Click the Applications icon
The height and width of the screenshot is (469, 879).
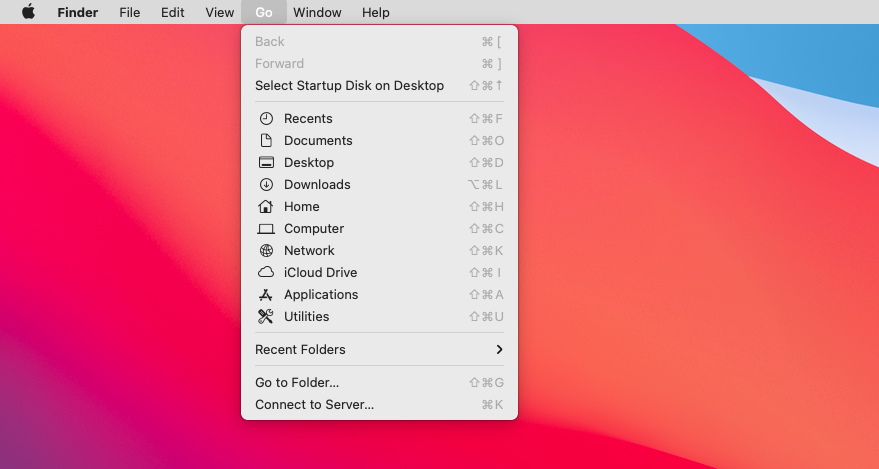(266, 295)
